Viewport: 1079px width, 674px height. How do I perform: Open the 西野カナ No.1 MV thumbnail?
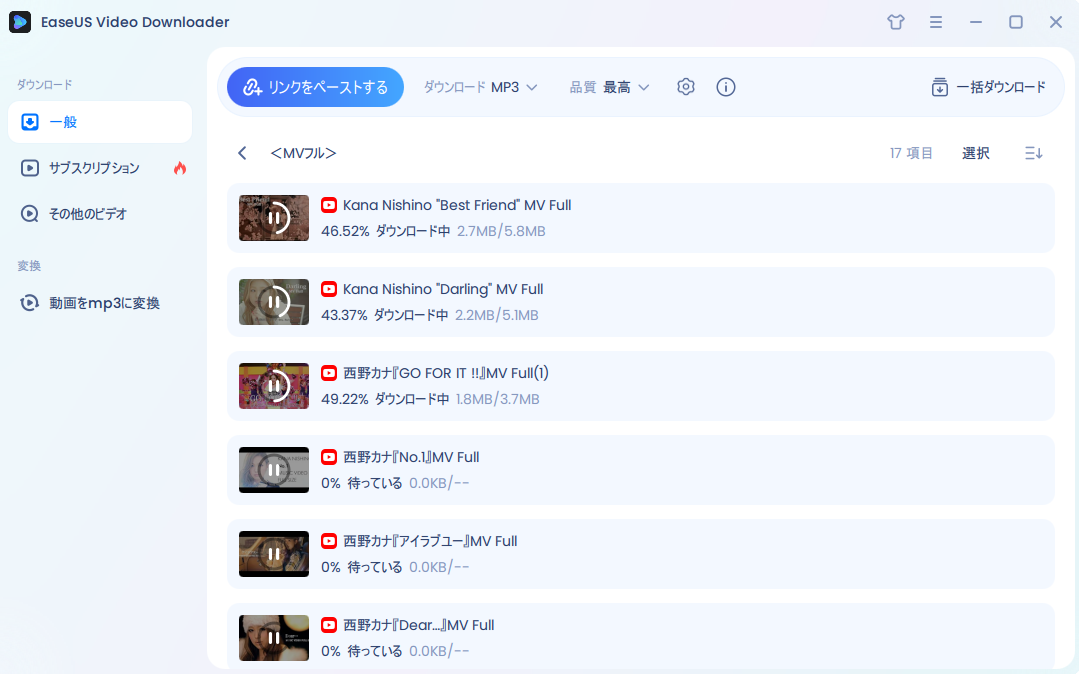273,470
